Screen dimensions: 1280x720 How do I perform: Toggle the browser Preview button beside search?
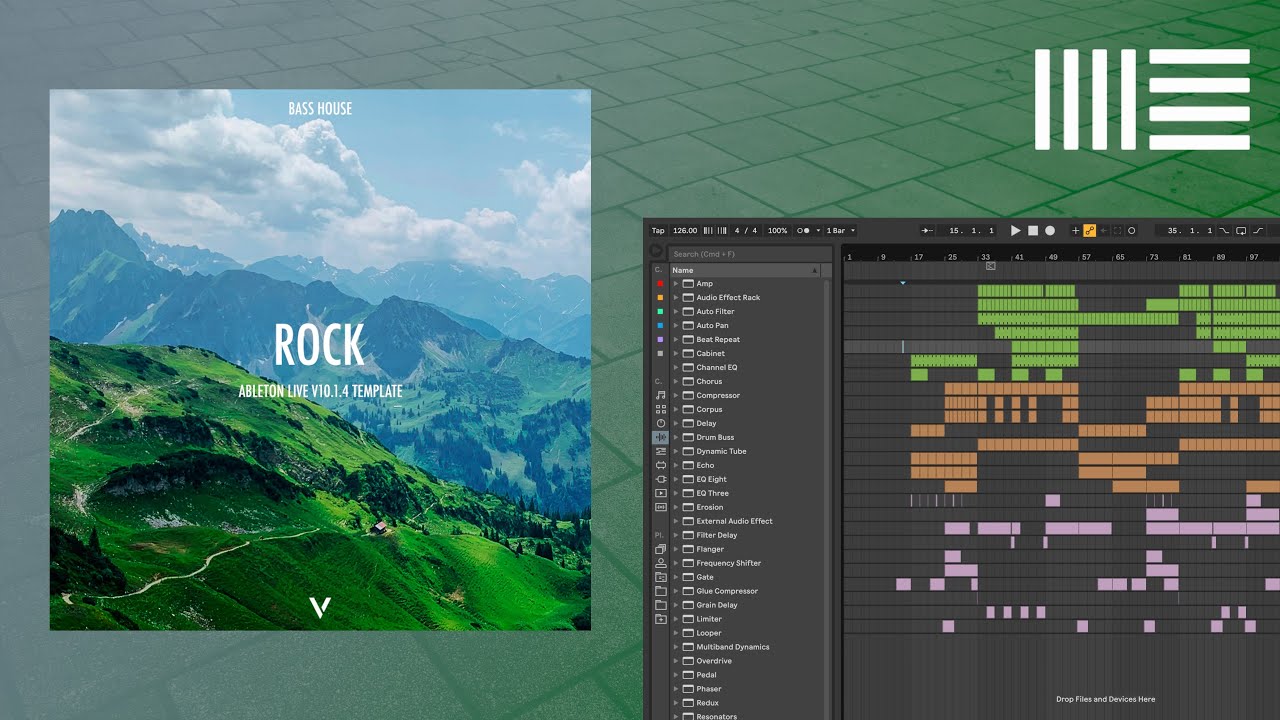coord(656,251)
